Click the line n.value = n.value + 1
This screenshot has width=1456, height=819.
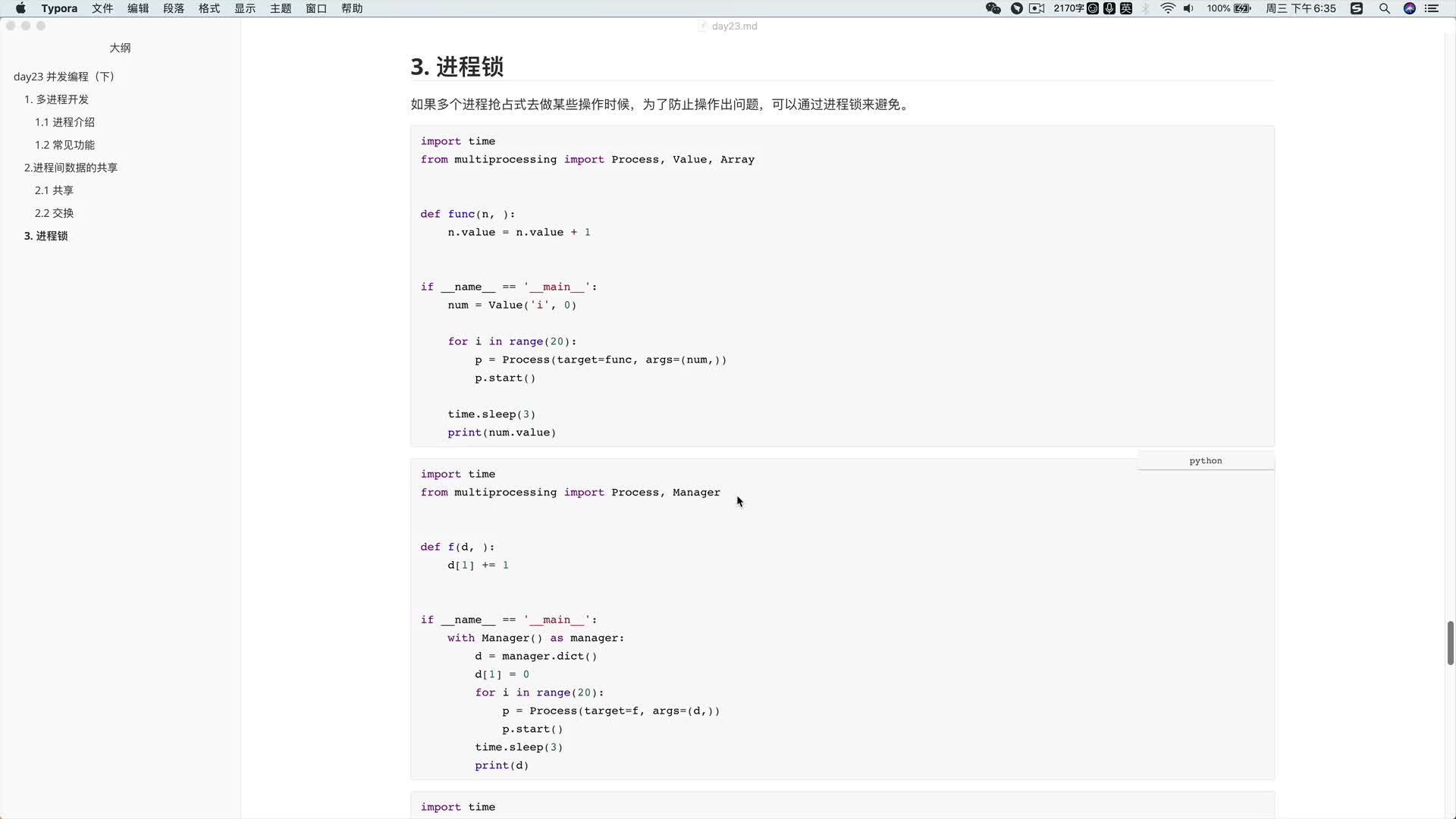519,233
